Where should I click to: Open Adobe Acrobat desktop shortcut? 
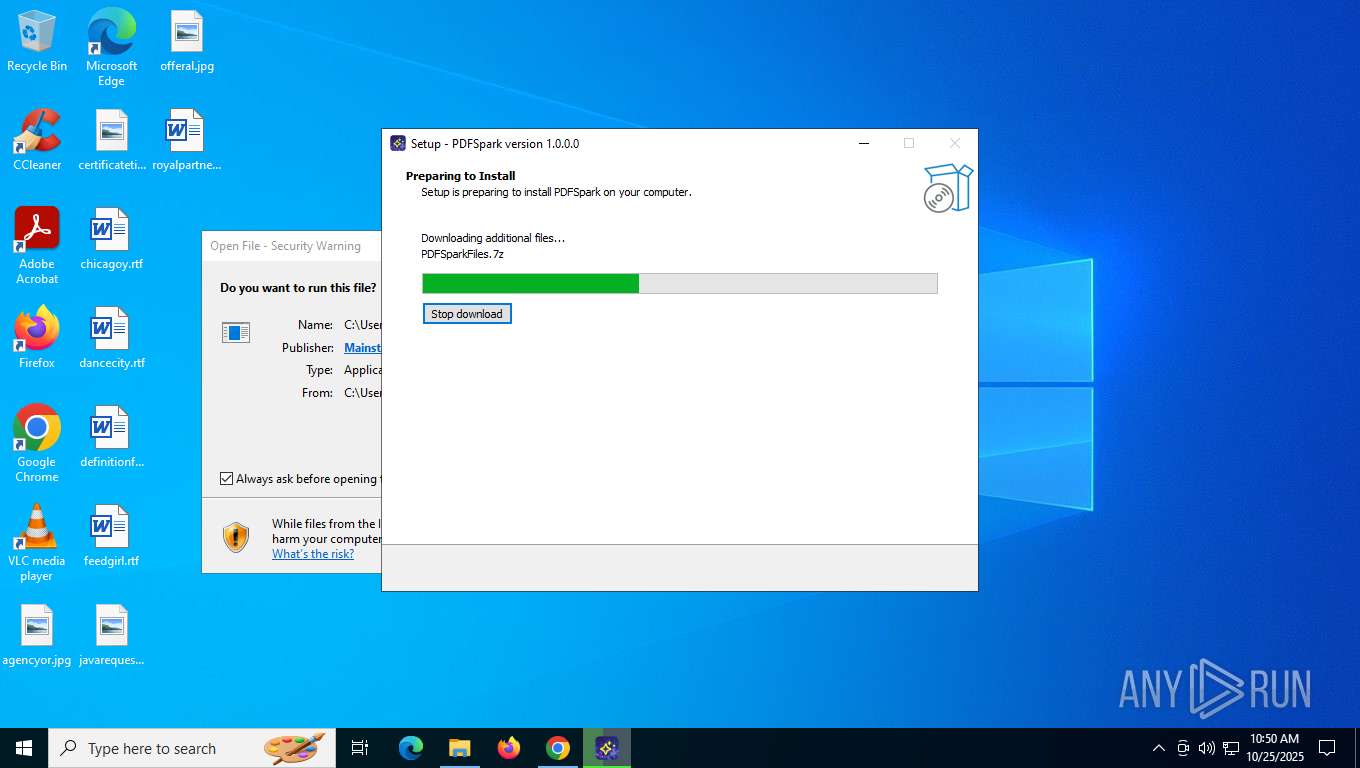[x=37, y=246]
